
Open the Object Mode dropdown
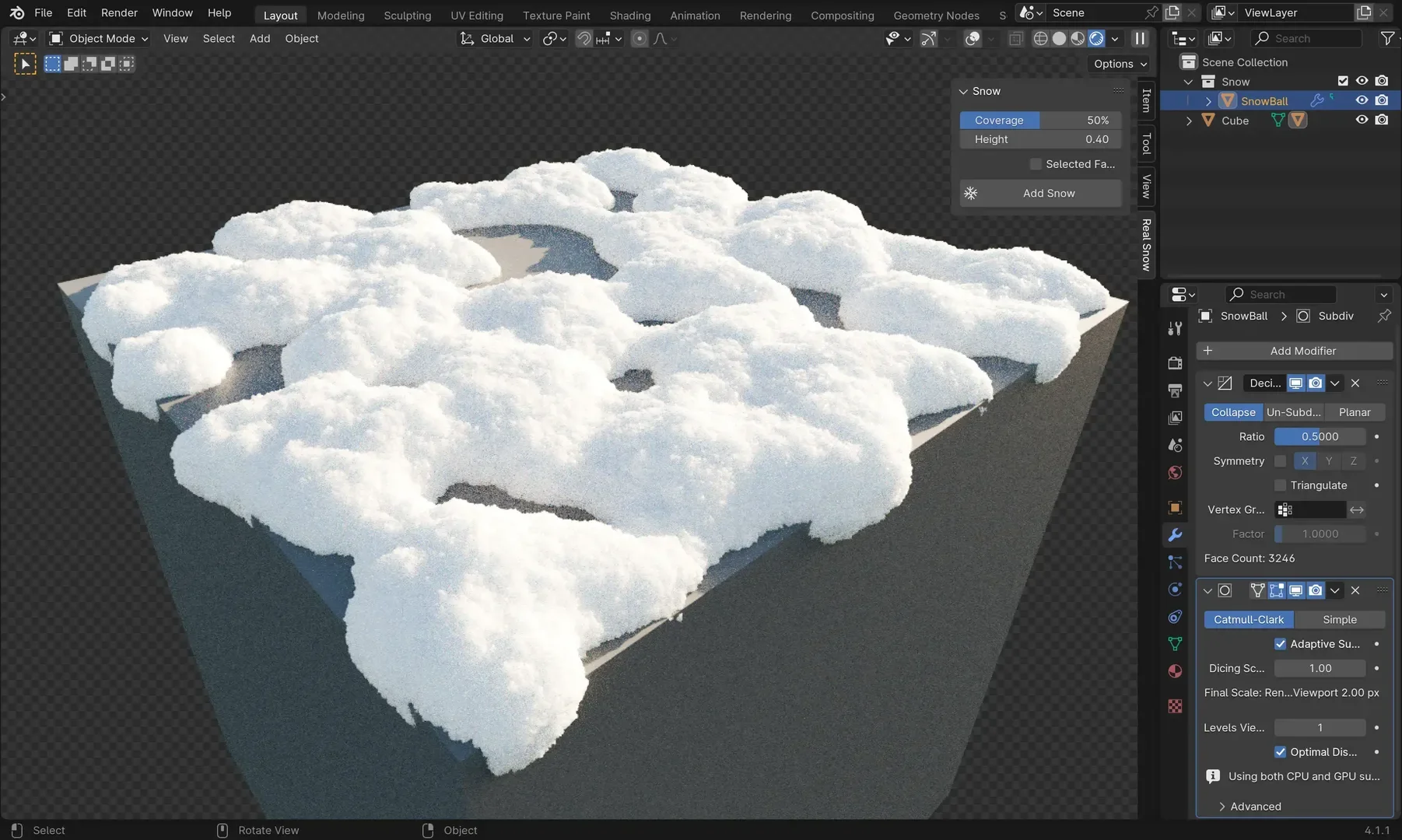tap(99, 39)
